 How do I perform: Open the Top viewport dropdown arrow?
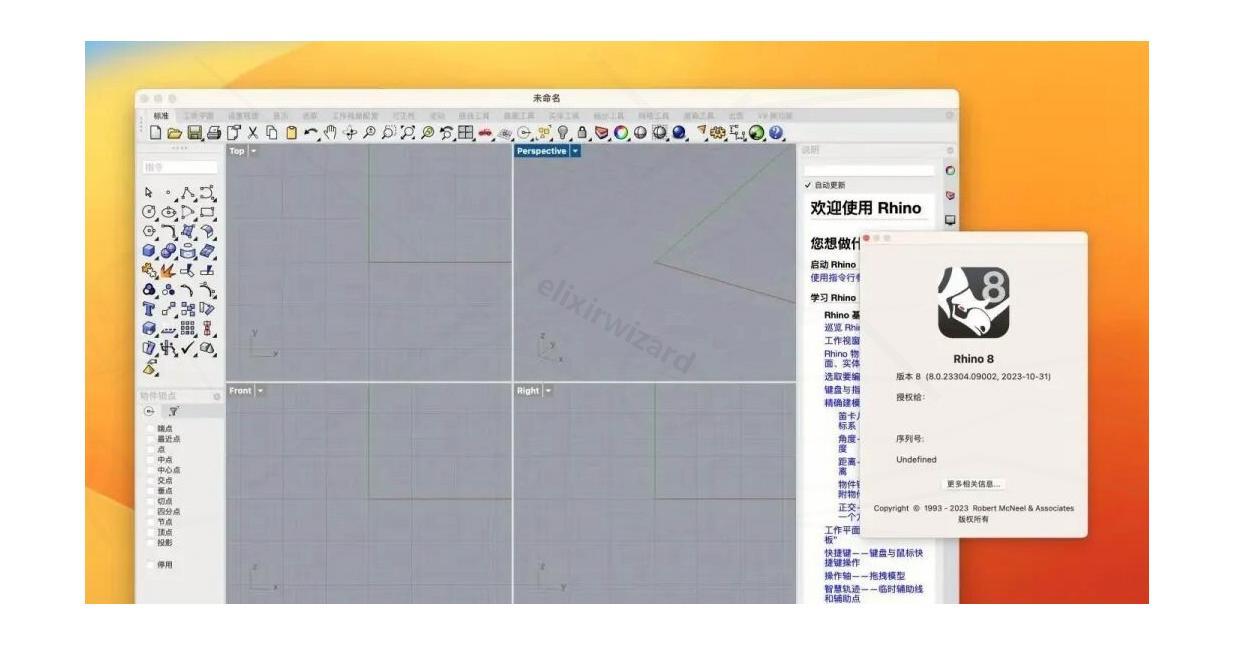[253, 151]
